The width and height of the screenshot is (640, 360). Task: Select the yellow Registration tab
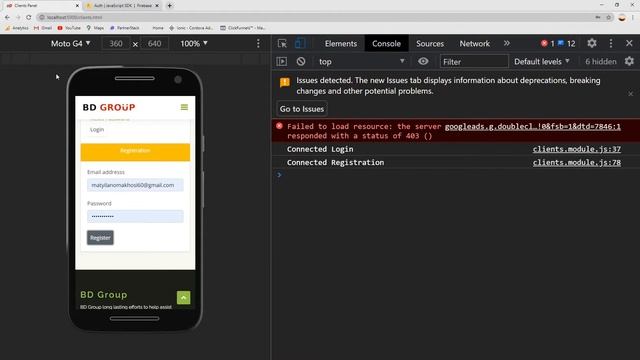click(135, 152)
